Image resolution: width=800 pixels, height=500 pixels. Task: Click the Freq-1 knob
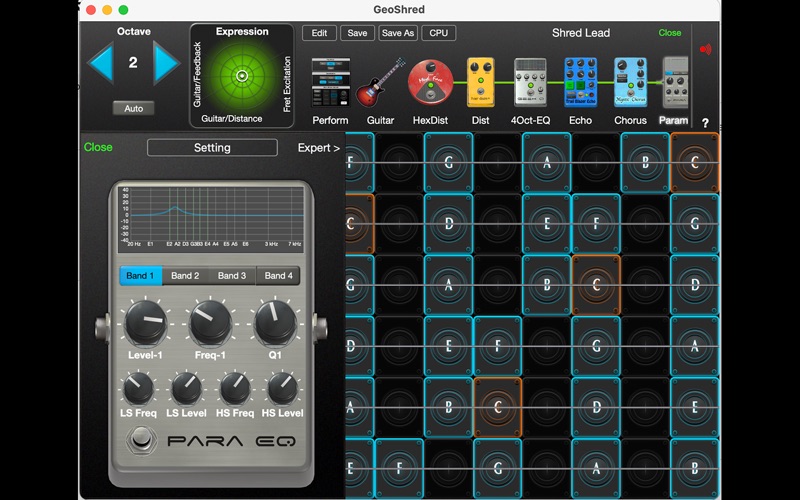point(210,323)
